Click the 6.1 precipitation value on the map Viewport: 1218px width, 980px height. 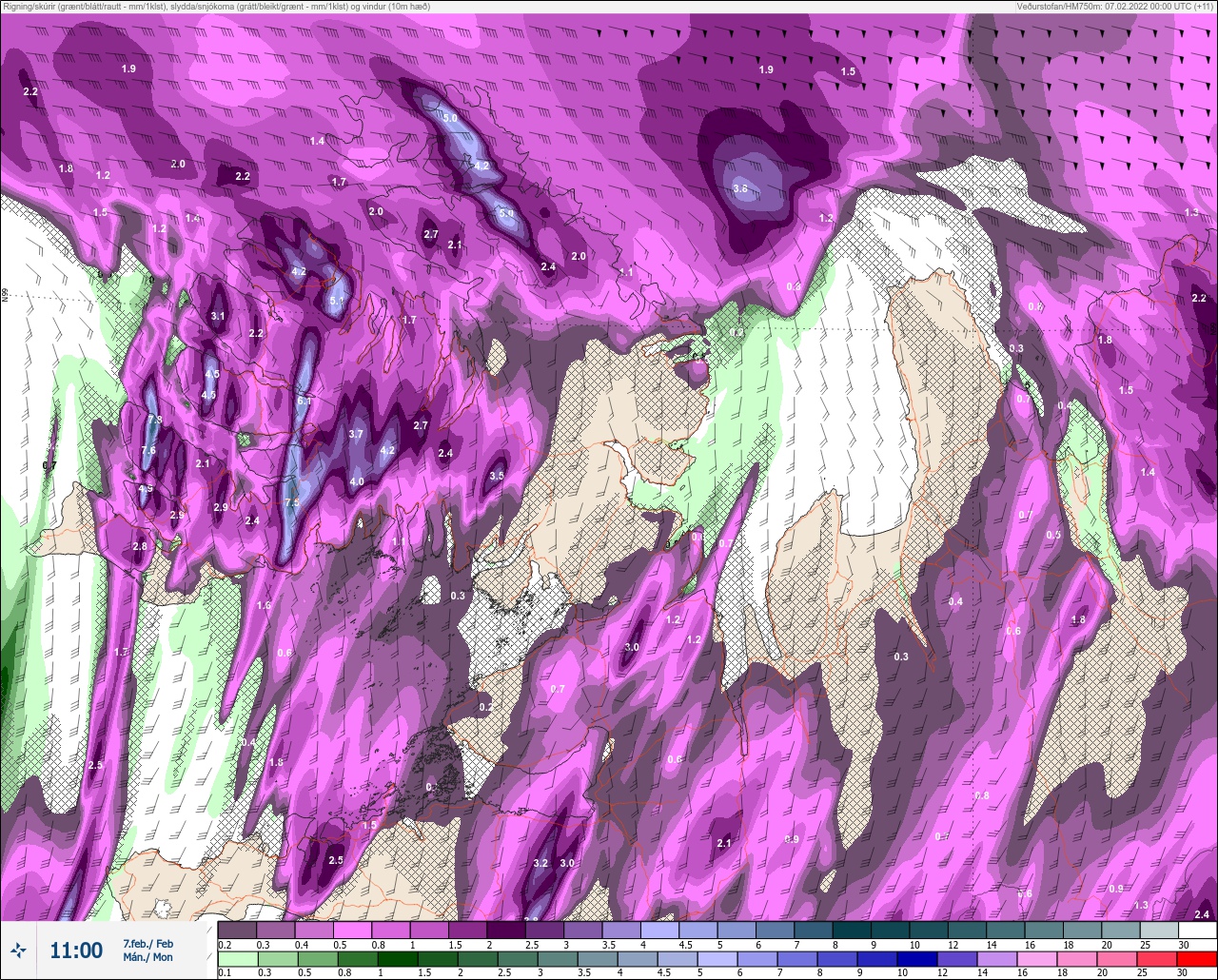[304, 402]
